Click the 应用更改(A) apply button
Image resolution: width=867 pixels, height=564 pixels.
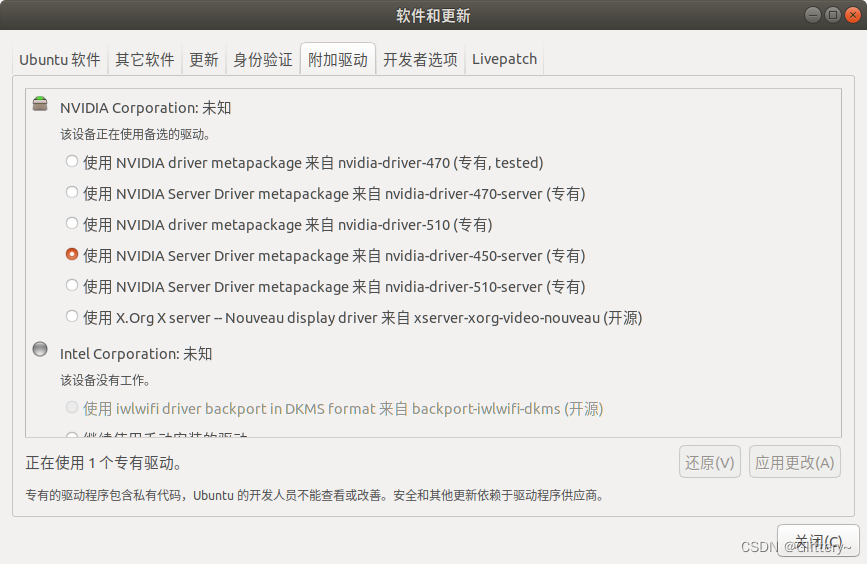point(795,462)
